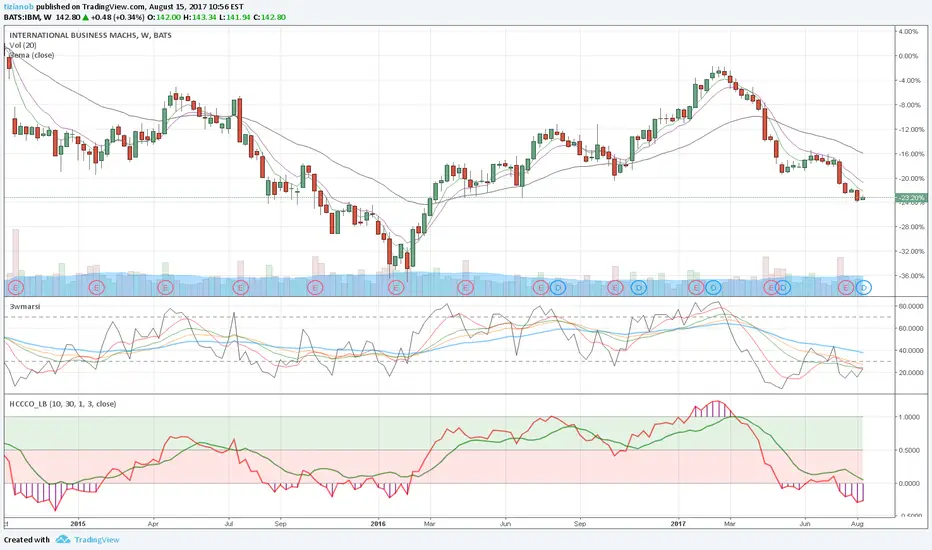Screen dimensions: 932x550
Task: Open the dividend D marker at May 2017
Action: (783, 288)
